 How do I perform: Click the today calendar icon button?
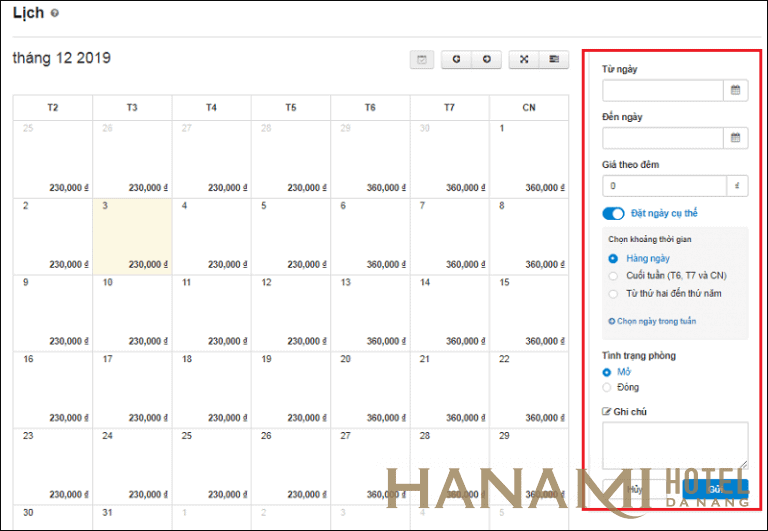(422, 60)
